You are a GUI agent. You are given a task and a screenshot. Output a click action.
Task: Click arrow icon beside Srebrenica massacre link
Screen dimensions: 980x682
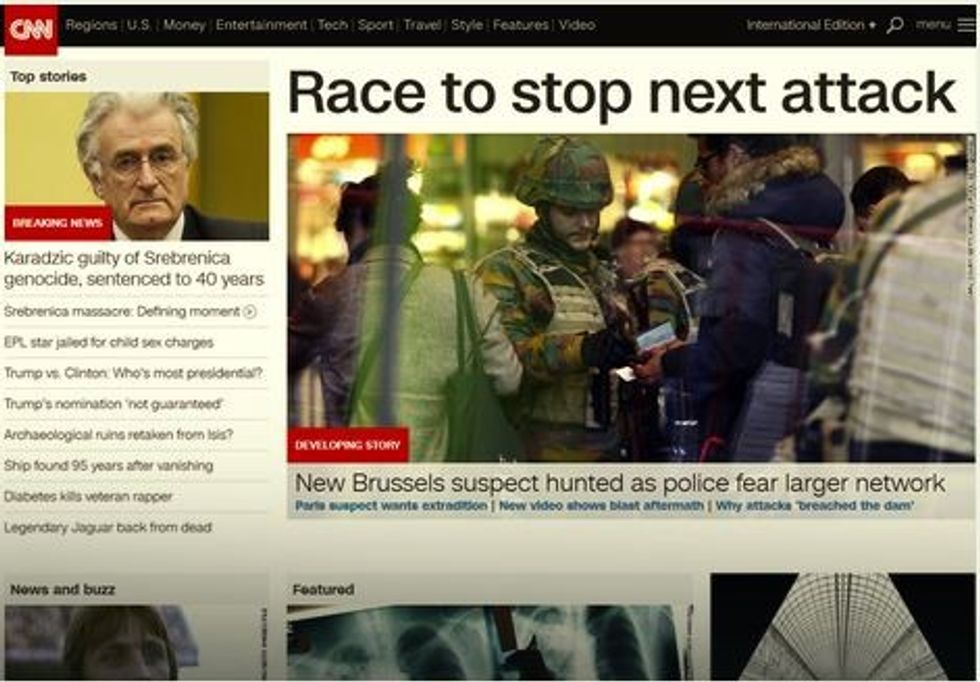point(250,312)
